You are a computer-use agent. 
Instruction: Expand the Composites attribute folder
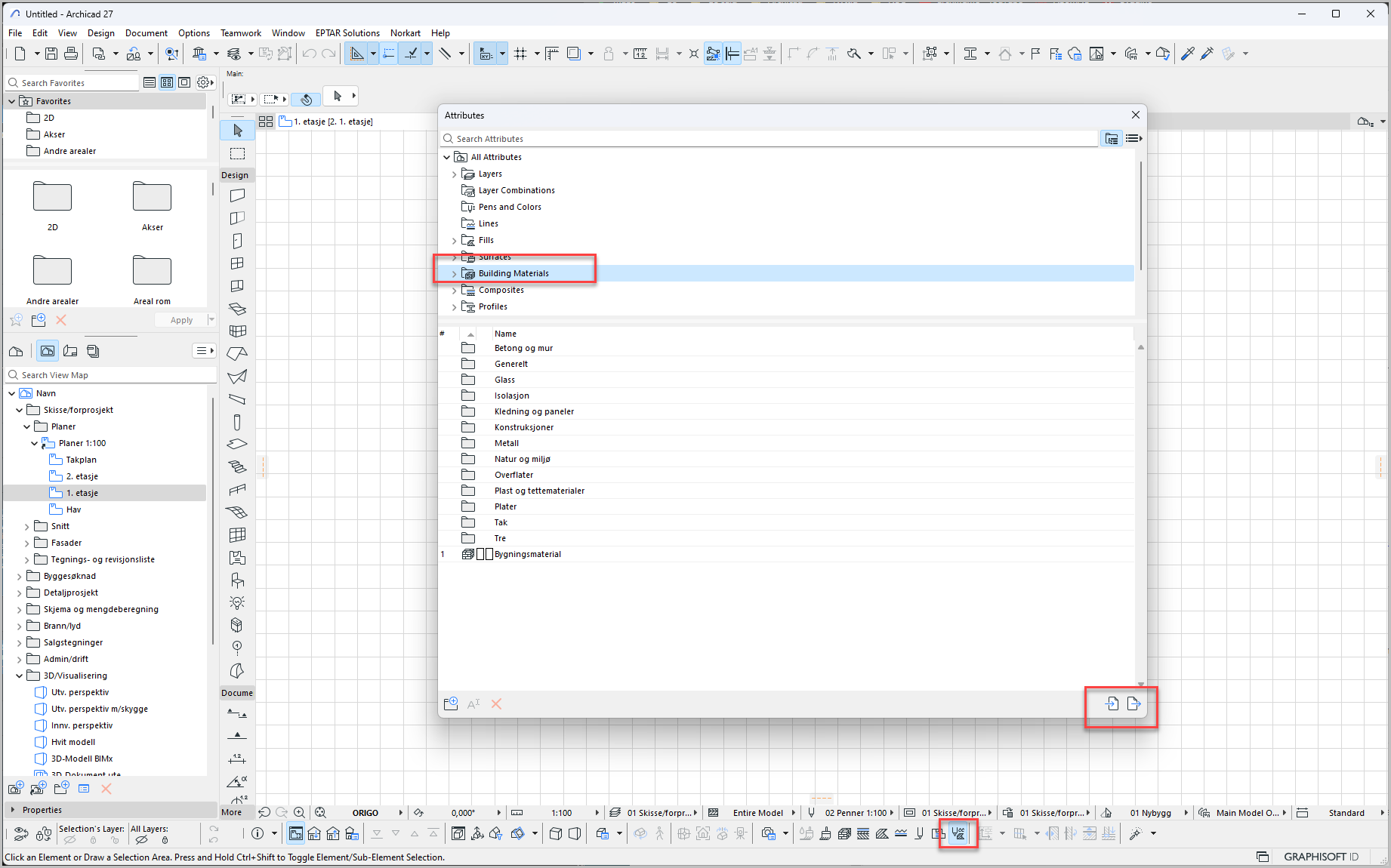(454, 291)
